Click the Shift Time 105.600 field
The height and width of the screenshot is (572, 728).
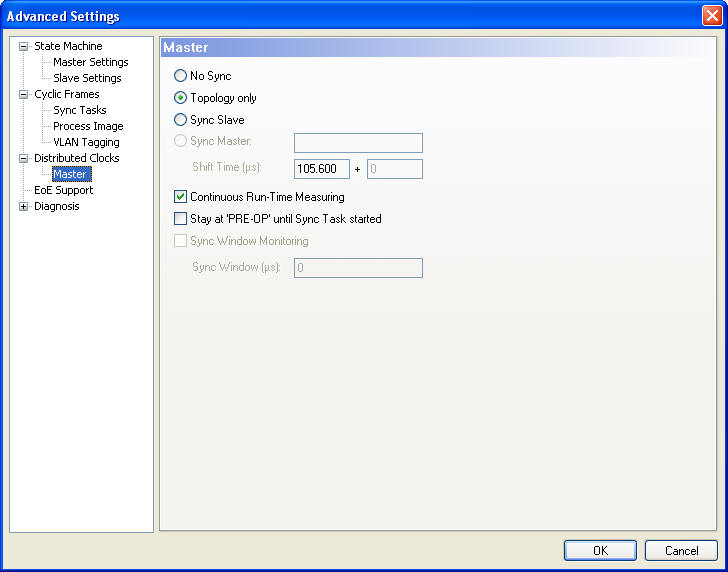[x=321, y=169]
